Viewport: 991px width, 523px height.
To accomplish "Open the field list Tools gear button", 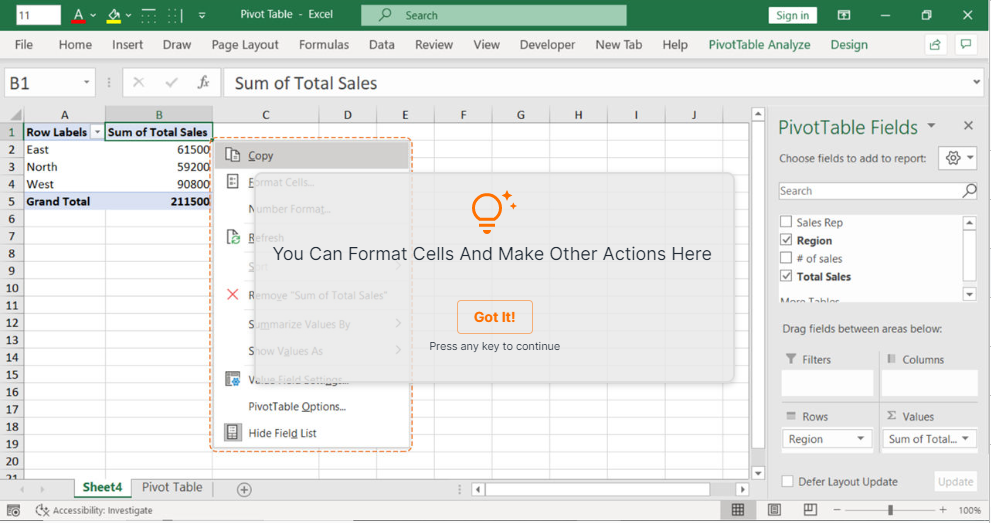I will pyautogui.click(x=958, y=159).
